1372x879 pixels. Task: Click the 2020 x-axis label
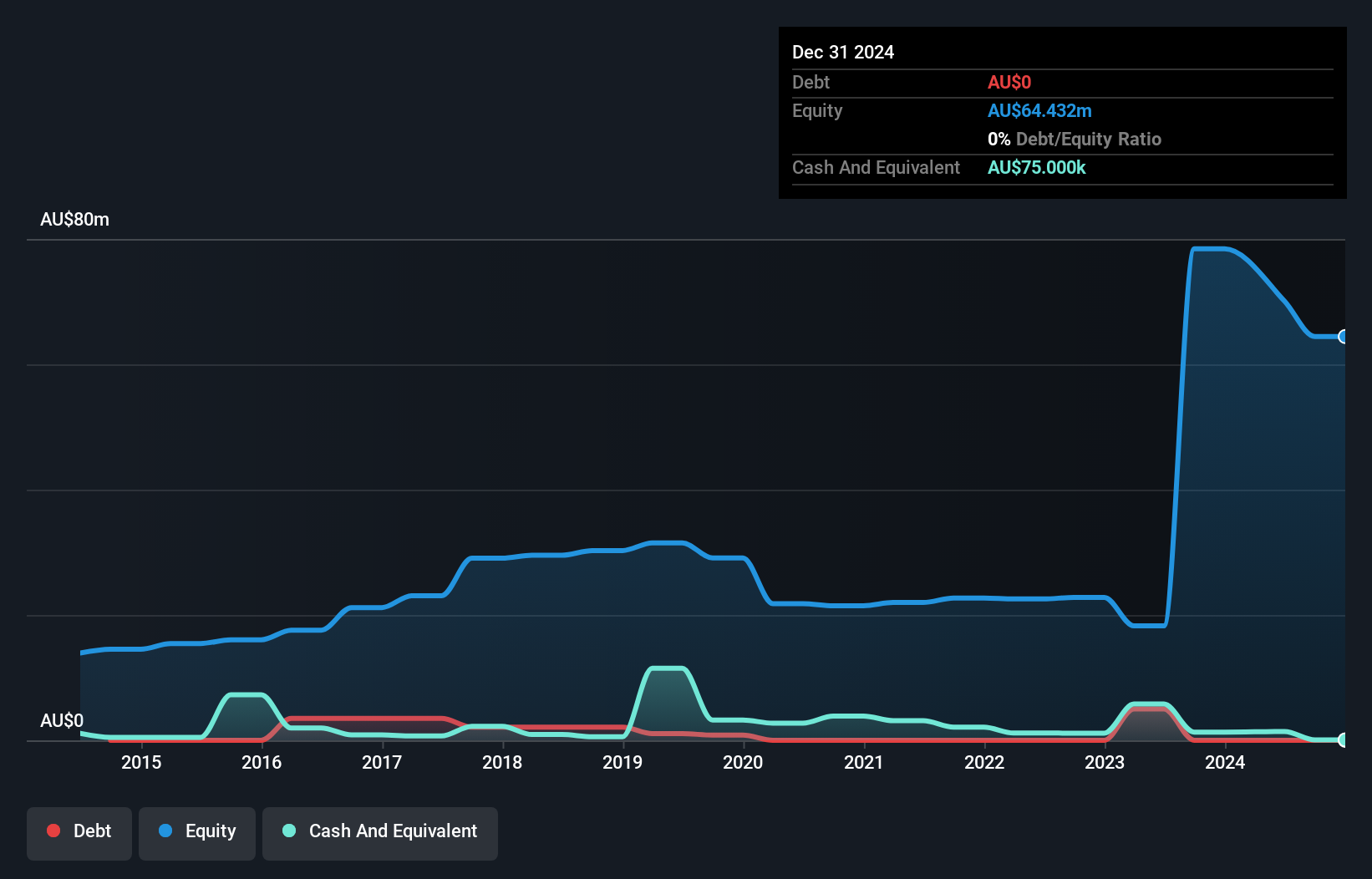tap(743, 762)
